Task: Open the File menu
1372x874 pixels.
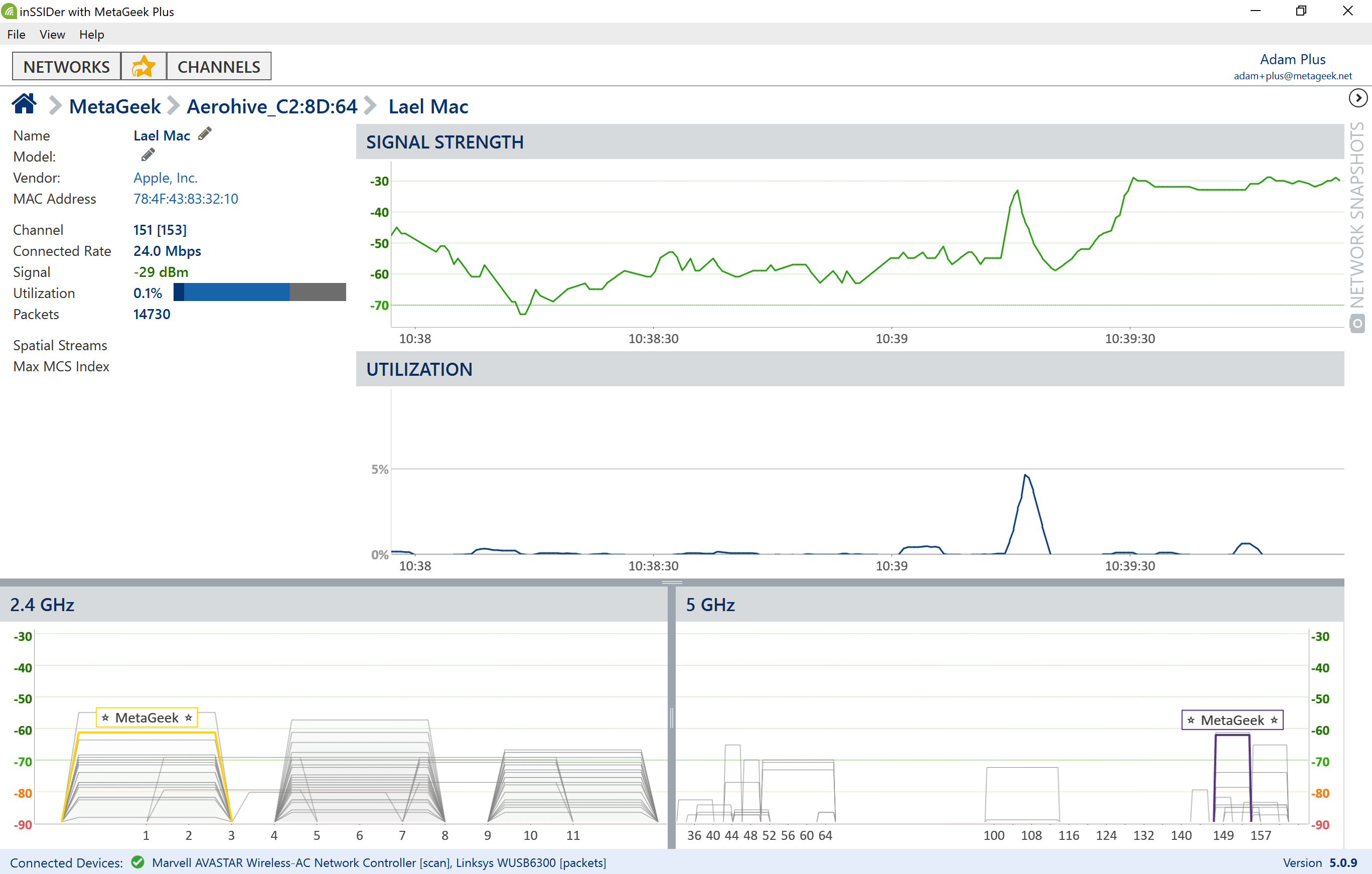Action: [x=16, y=34]
